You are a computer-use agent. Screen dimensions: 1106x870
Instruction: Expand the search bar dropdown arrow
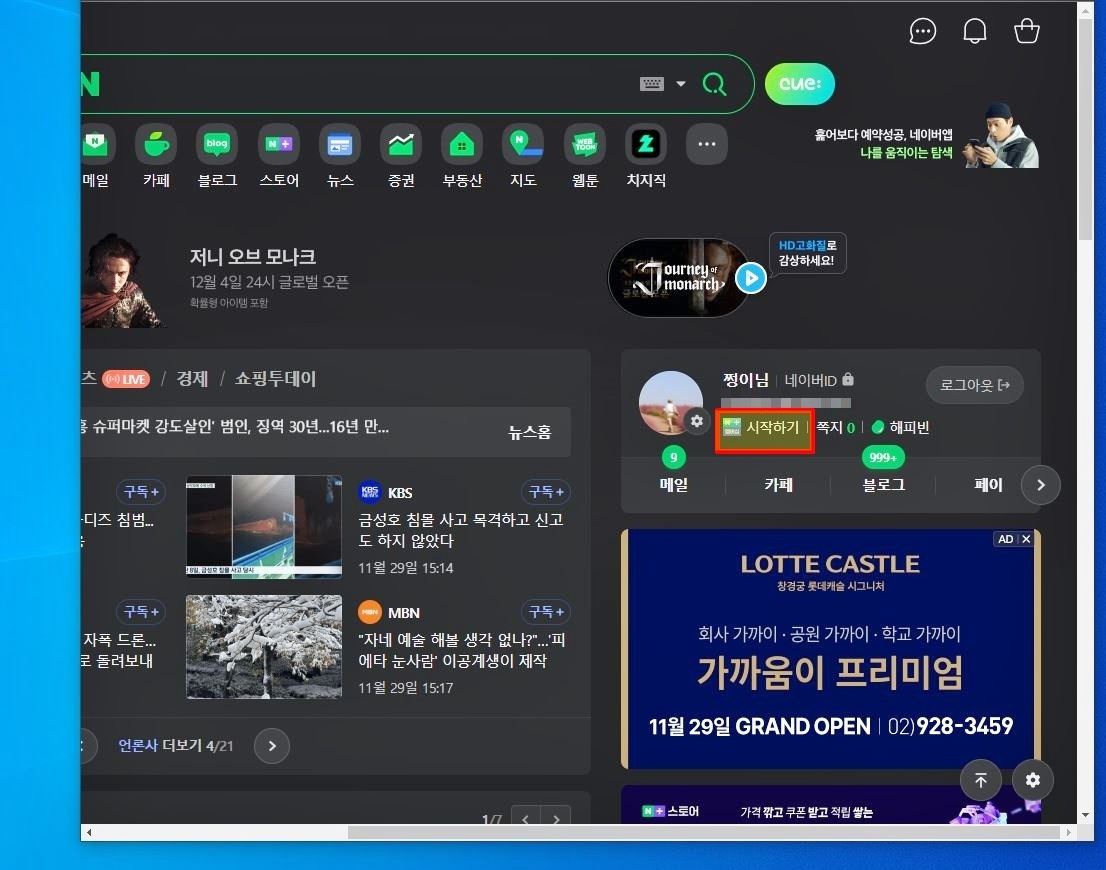click(x=681, y=84)
